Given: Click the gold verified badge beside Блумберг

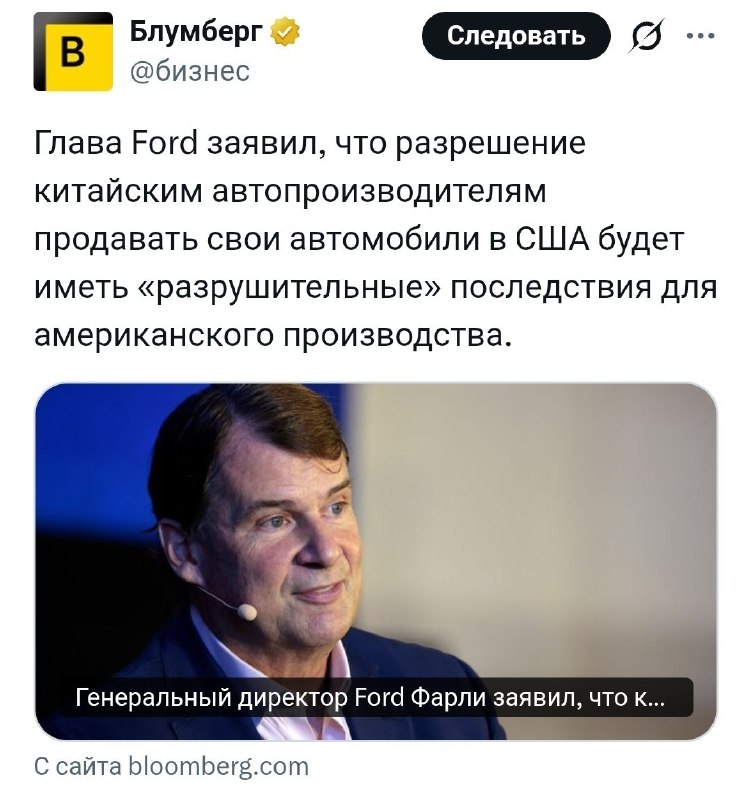Looking at the screenshot, I should tap(286, 33).
